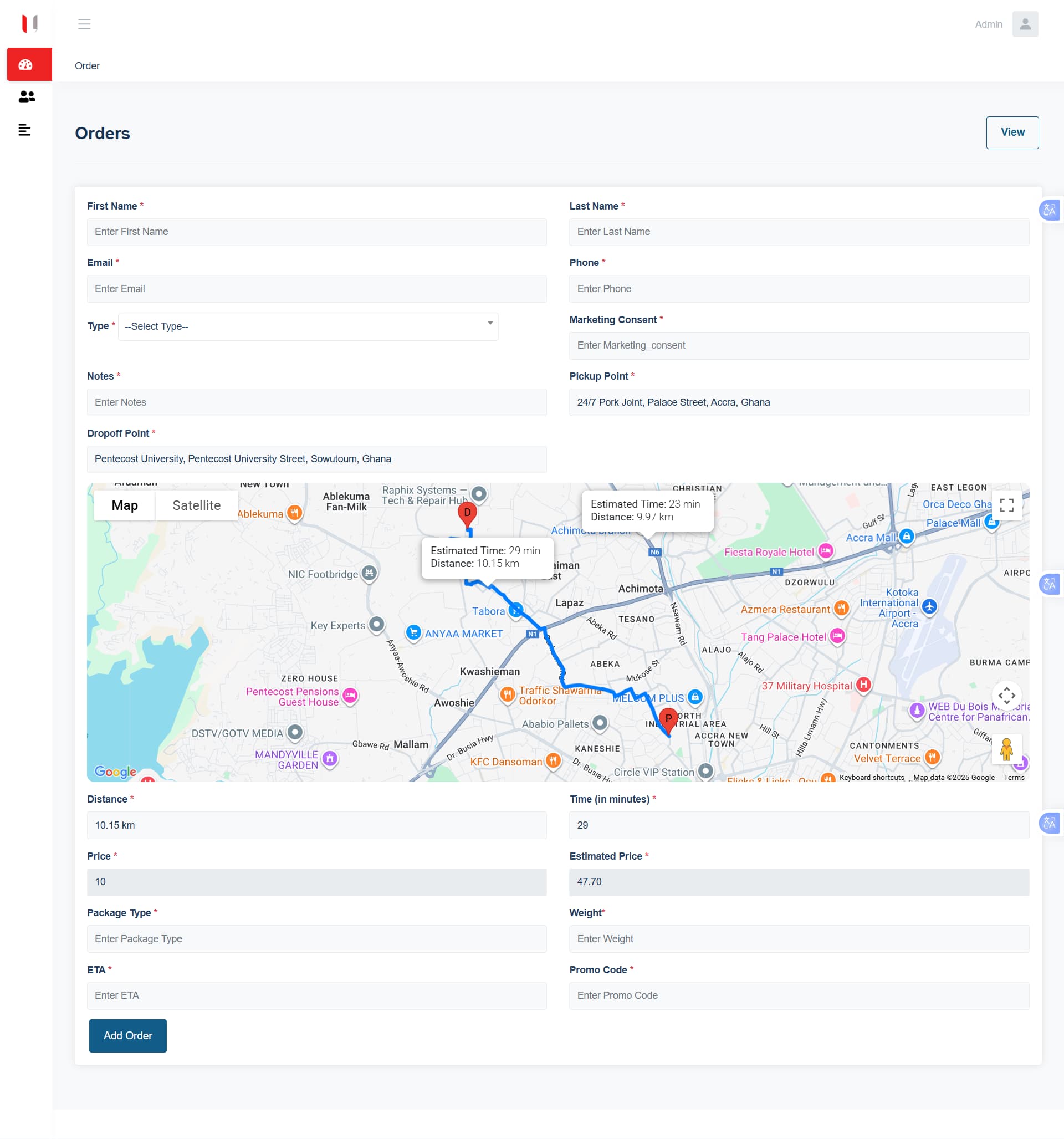The image size is (1064, 1139).
Task: Click Keyboard shortcuts on map
Action: (x=871, y=778)
